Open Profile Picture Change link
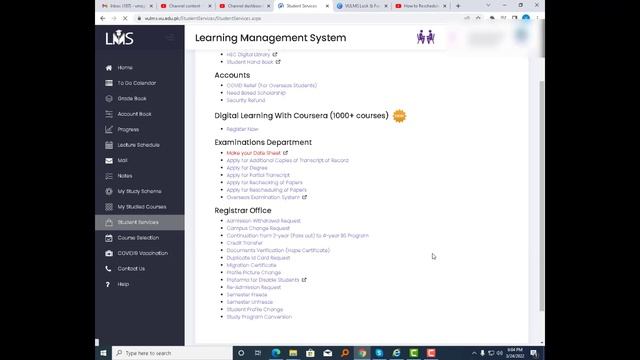The image size is (640, 360). [253, 273]
